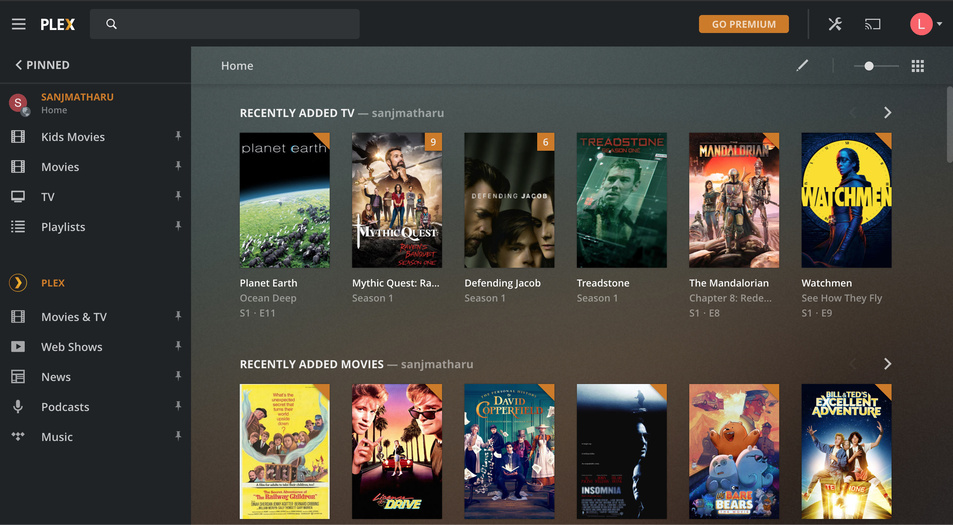Click the edit pencil icon on Home

click(x=802, y=66)
